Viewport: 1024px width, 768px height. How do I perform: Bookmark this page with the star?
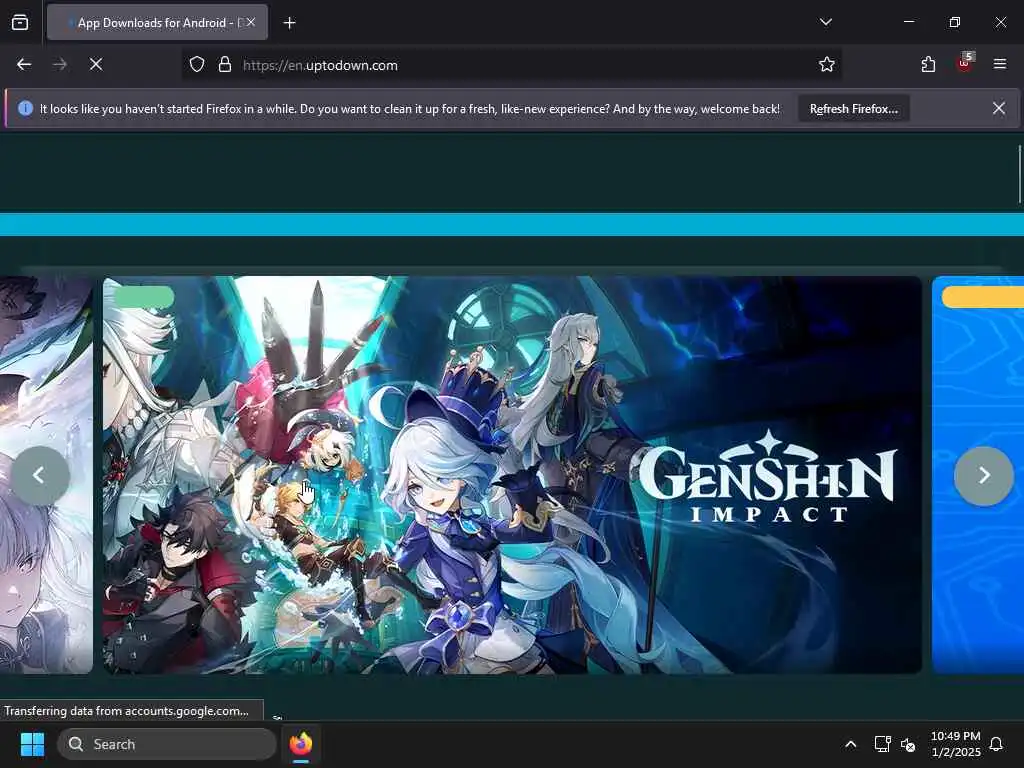coord(827,65)
